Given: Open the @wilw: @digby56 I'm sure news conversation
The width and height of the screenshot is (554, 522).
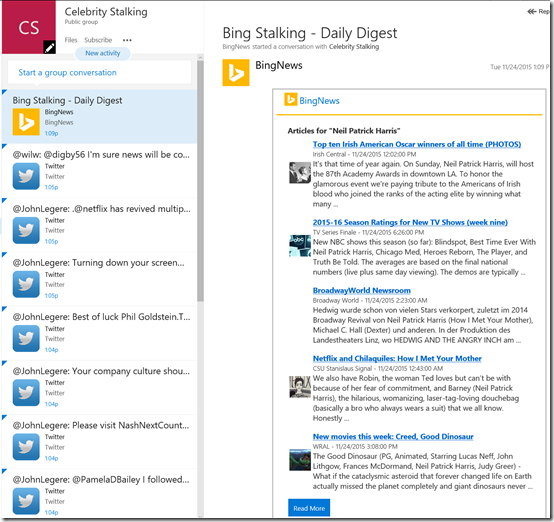Looking at the screenshot, I should [99, 171].
